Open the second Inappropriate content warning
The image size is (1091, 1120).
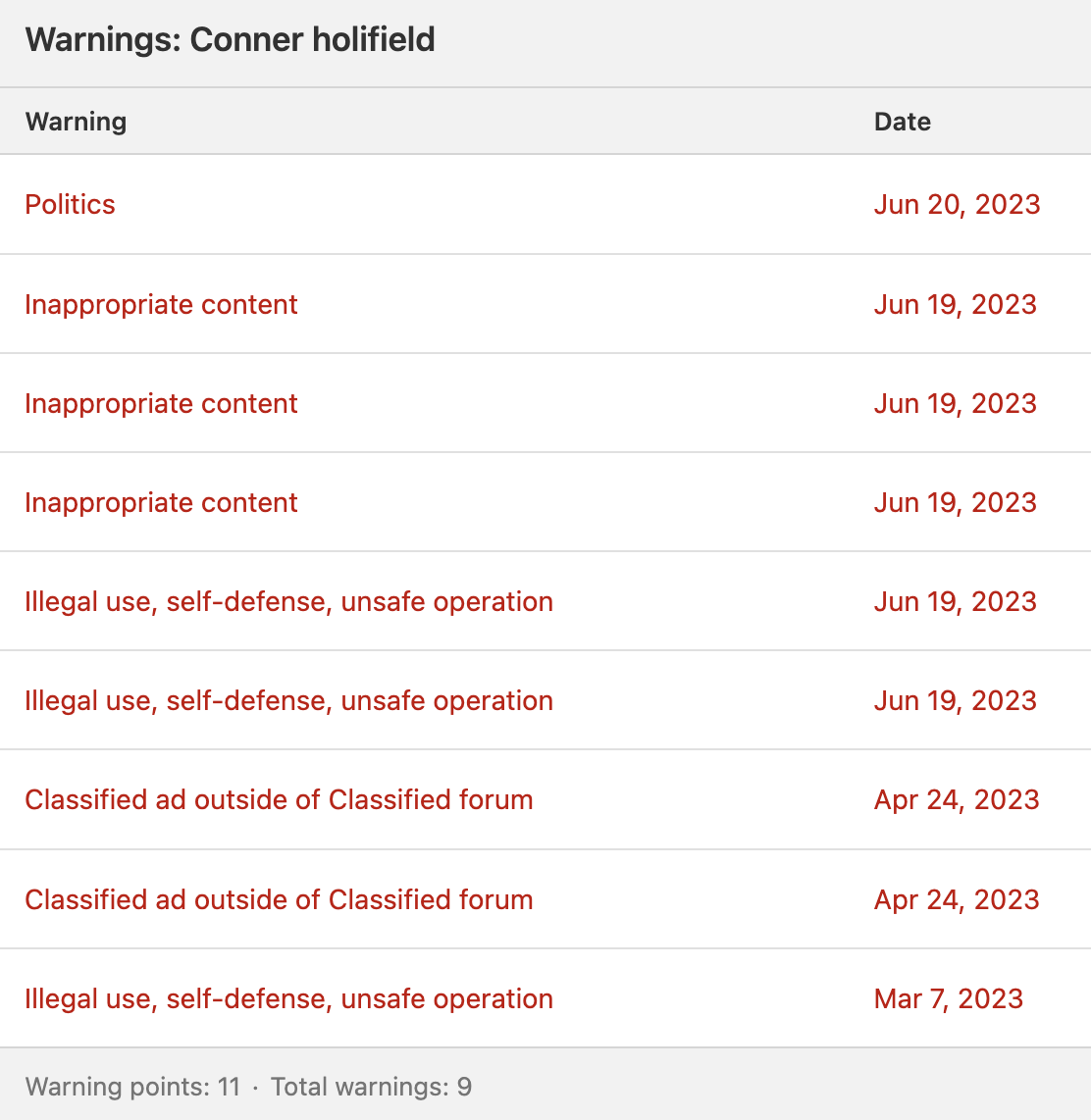[161, 403]
